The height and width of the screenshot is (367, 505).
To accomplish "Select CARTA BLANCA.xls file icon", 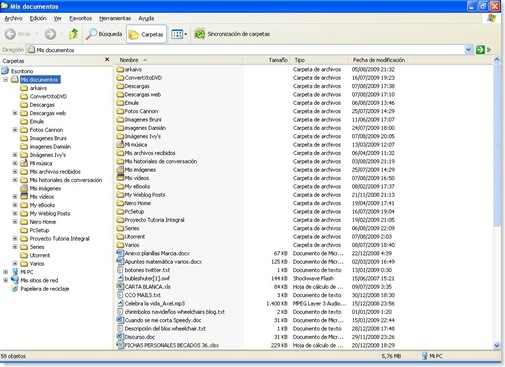I will 120,286.
